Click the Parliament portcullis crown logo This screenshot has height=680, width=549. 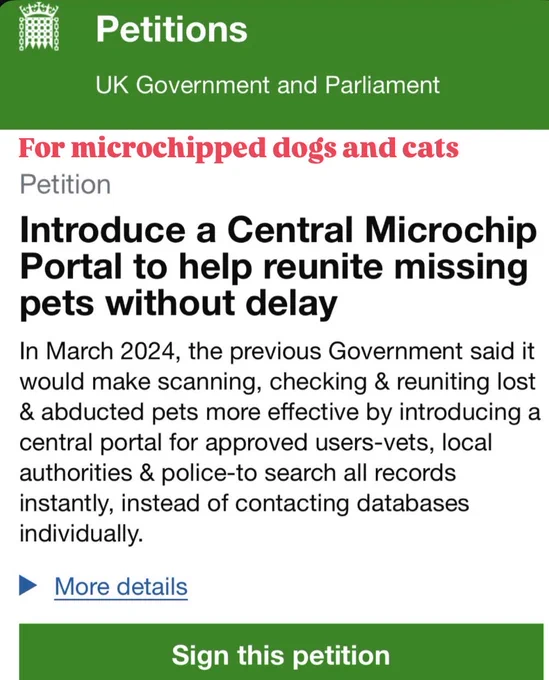pos(39,26)
